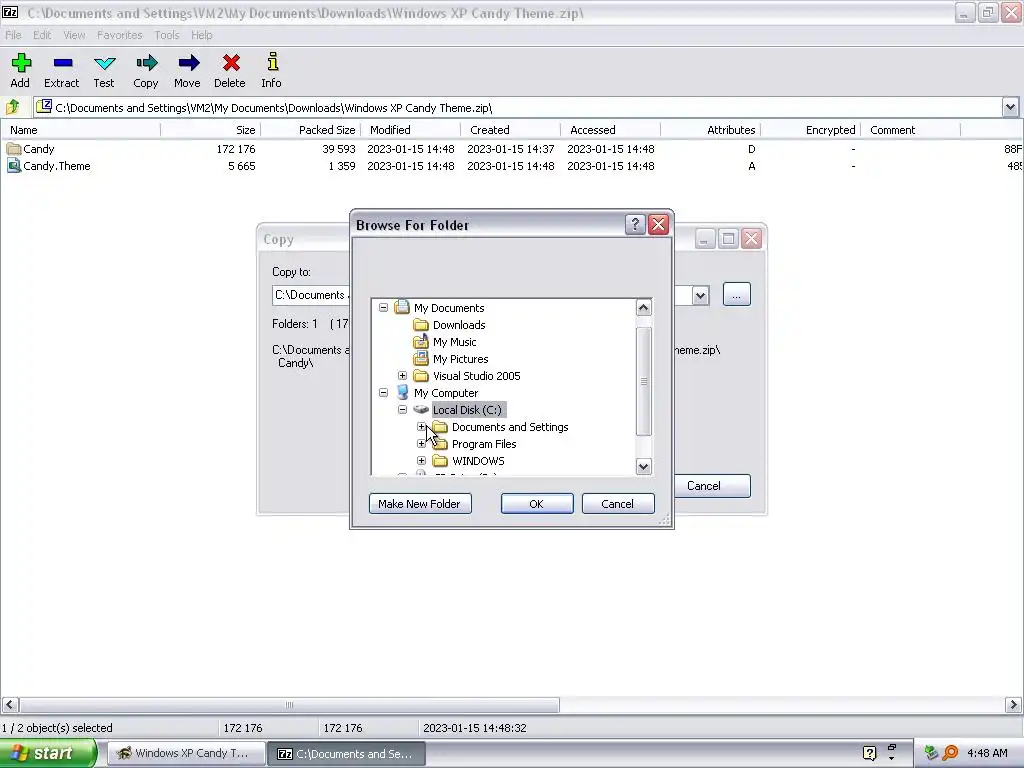Click the horizontal scrollbar left arrow
The image size is (1024, 768).
[x=9, y=705]
